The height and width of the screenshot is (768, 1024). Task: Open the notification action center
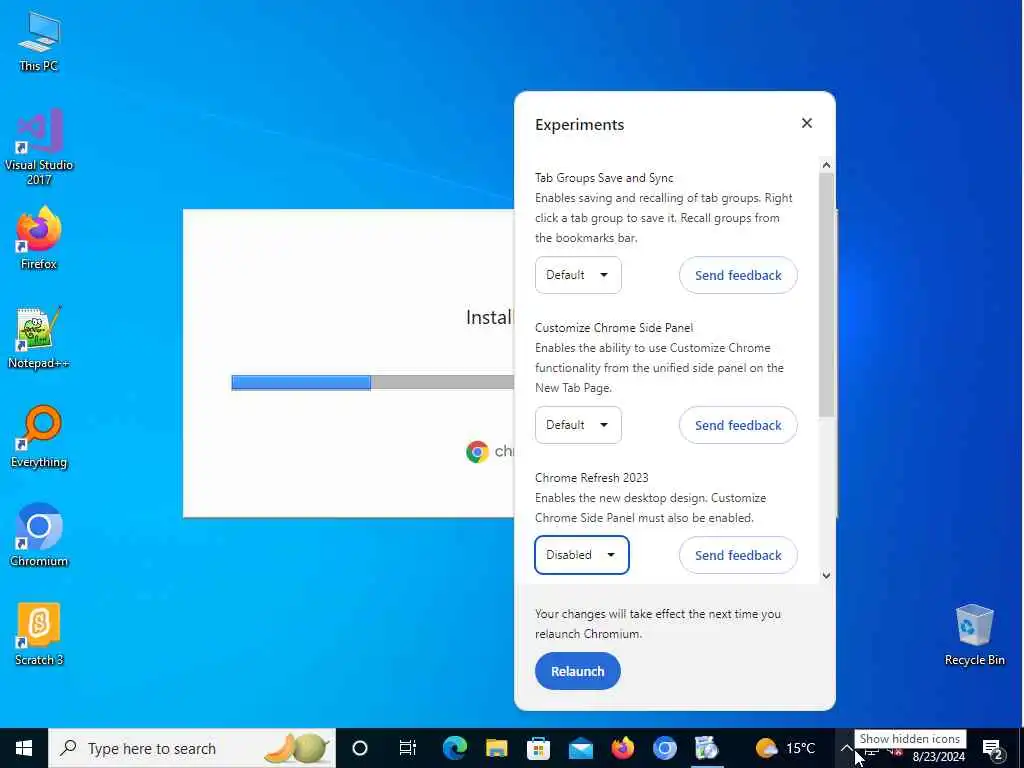993,748
